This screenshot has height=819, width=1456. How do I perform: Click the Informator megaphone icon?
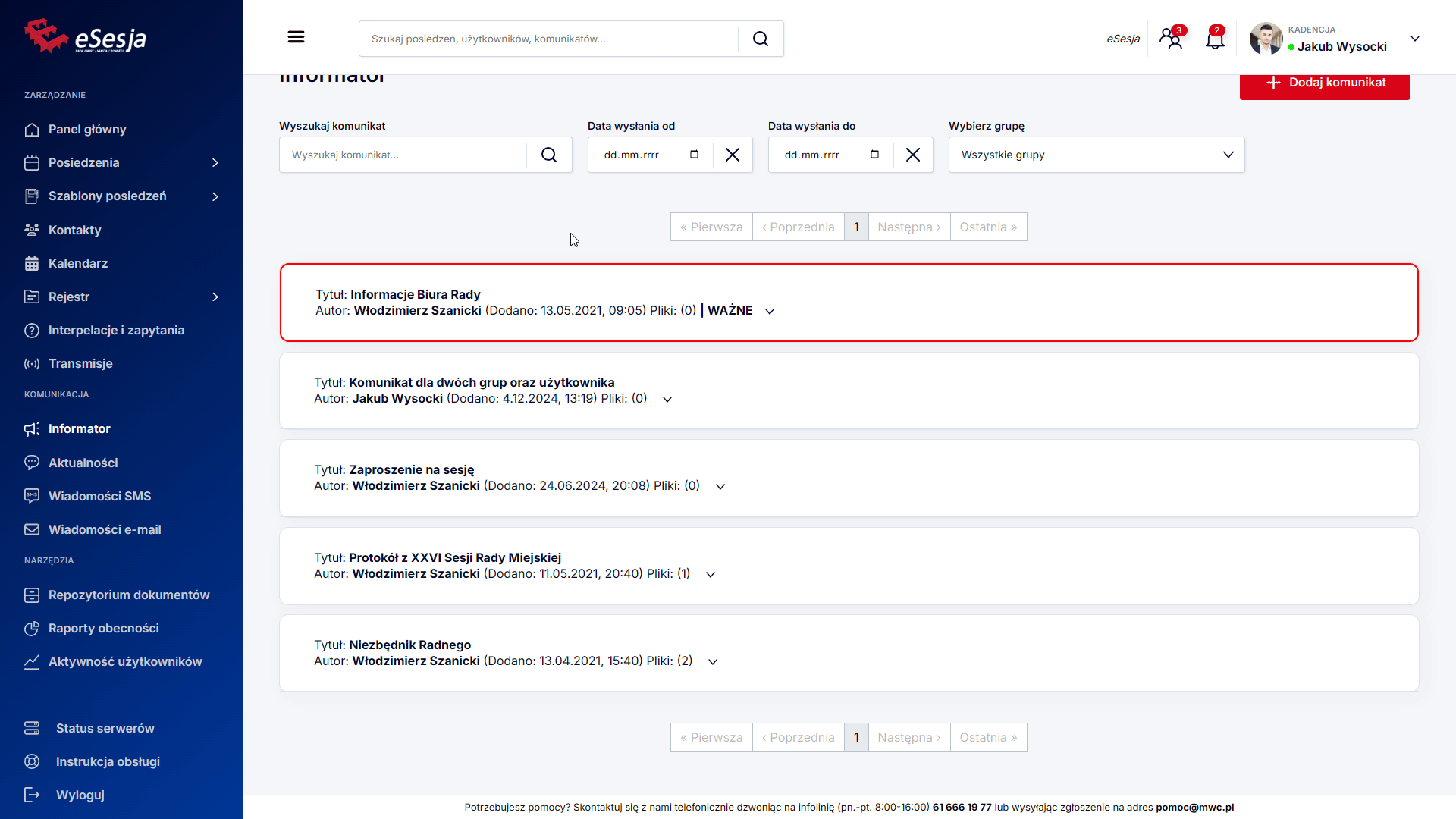(32, 429)
